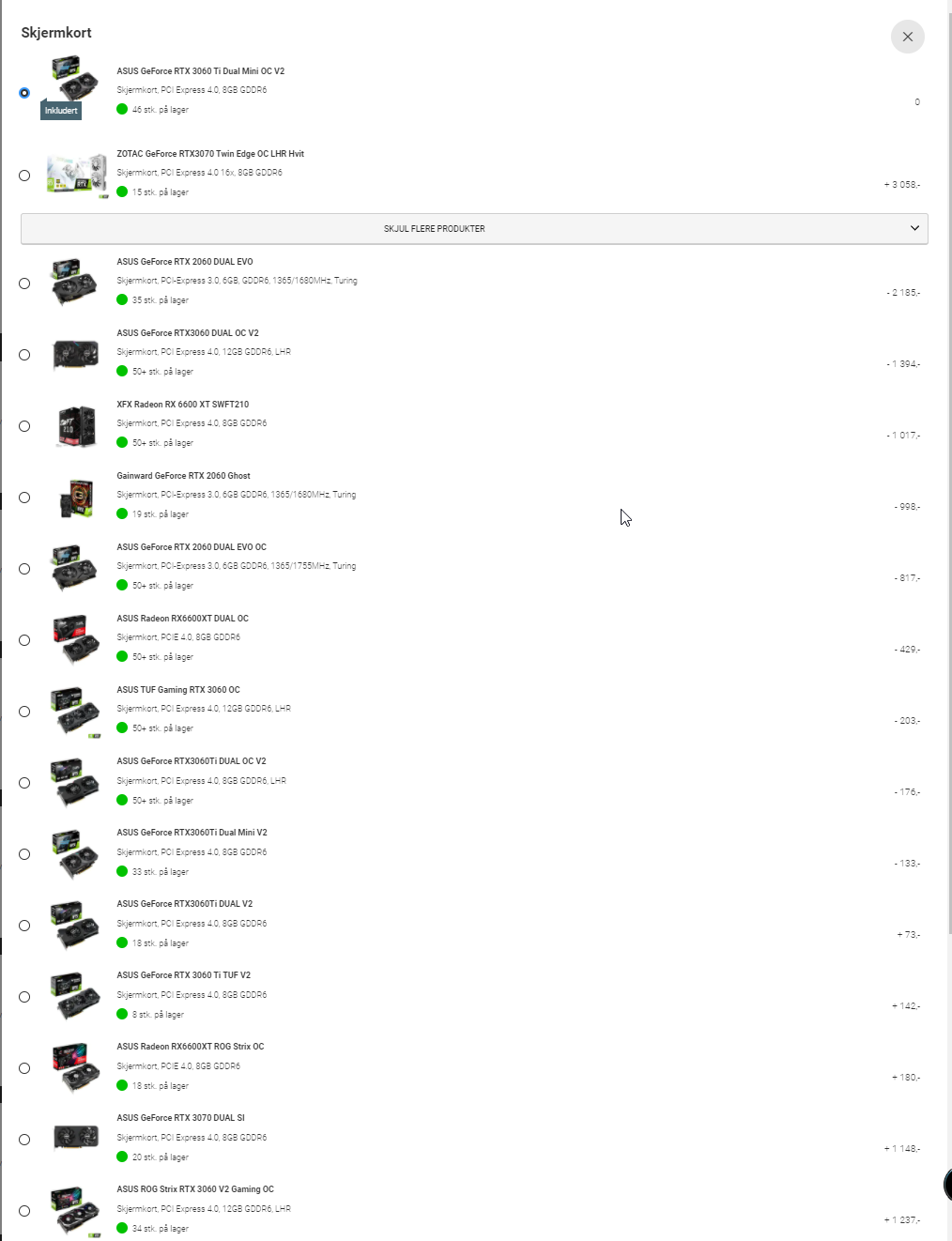Open ZOTAC RTX3070 Twin Edge product image
The image size is (952, 1241).
[x=77, y=175]
